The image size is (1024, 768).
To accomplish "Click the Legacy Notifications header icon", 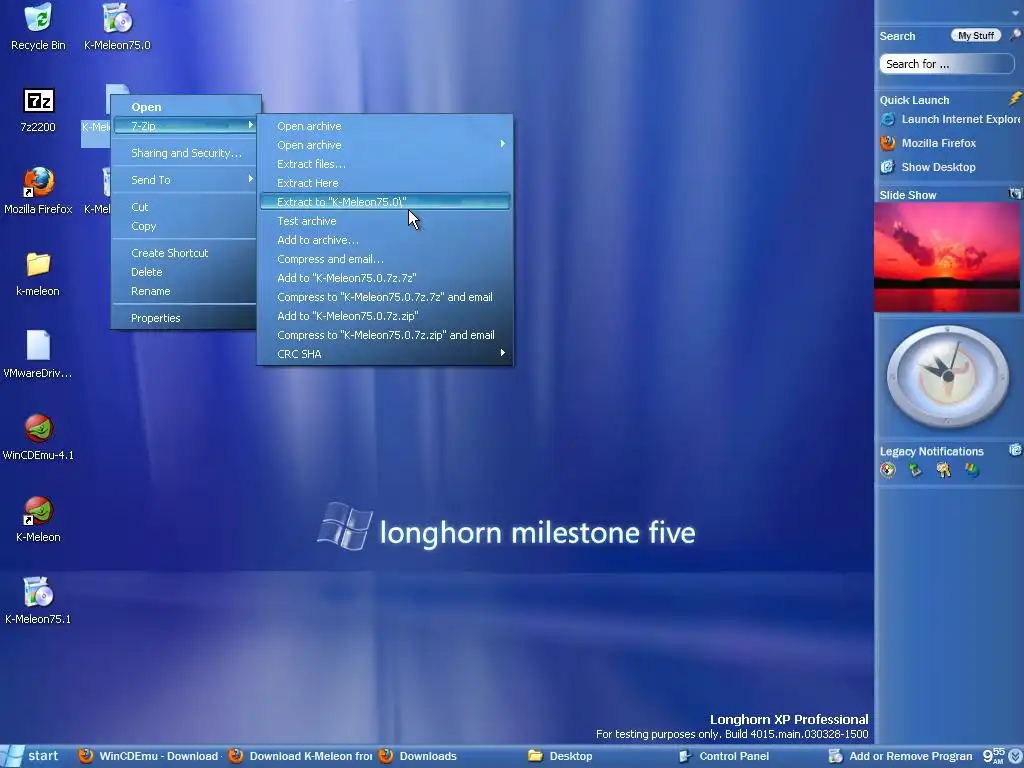I will click(1015, 449).
